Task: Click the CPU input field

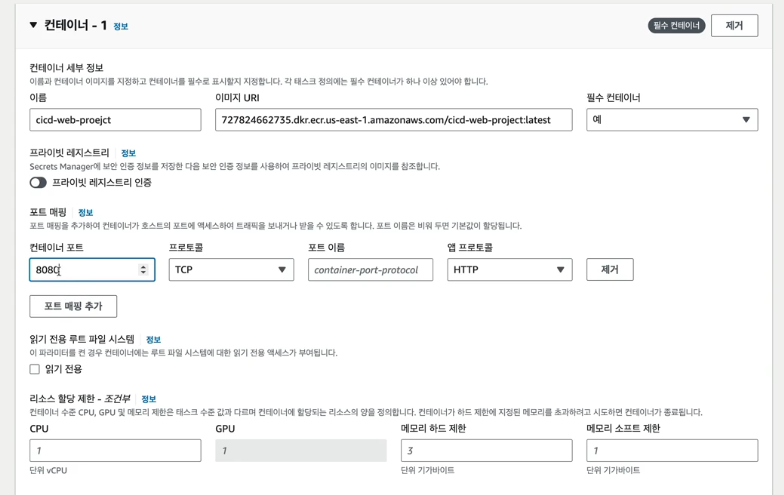Action: click(115, 450)
